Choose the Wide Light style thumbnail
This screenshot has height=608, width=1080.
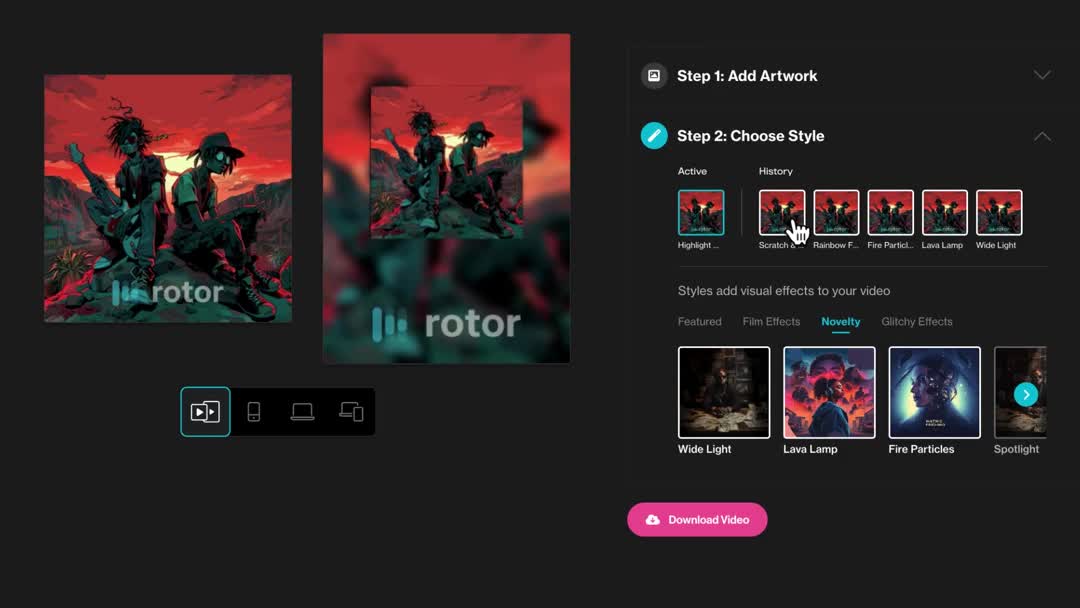[x=724, y=392]
